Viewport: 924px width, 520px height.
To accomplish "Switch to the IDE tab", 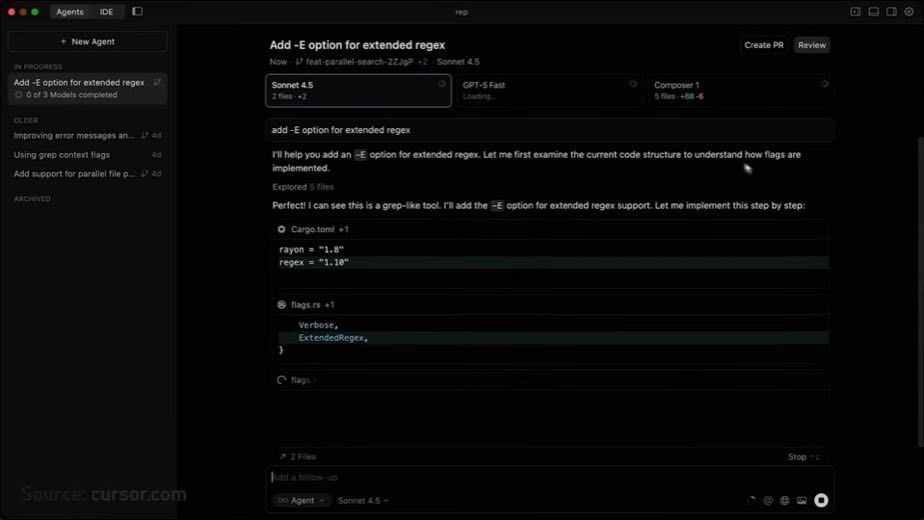I will pyautogui.click(x=106, y=12).
